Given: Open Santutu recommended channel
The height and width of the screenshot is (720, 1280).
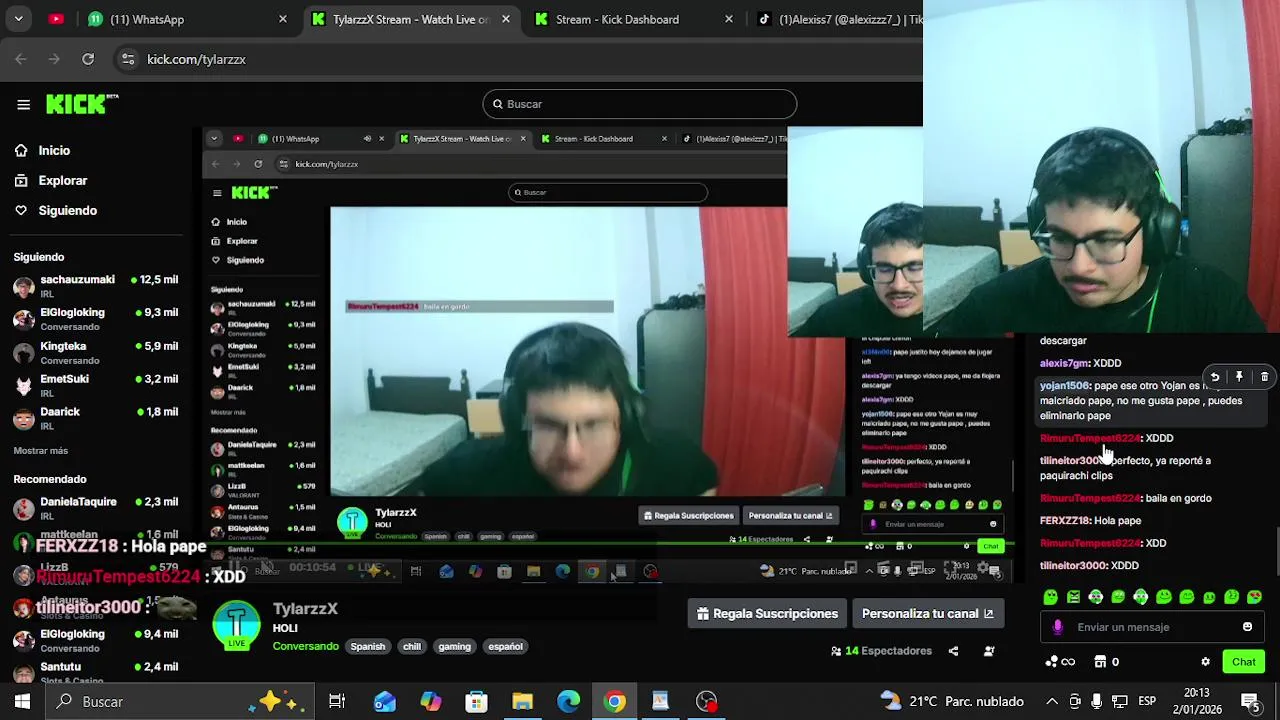Looking at the screenshot, I should pyautogui.click(x=96, y=673).
